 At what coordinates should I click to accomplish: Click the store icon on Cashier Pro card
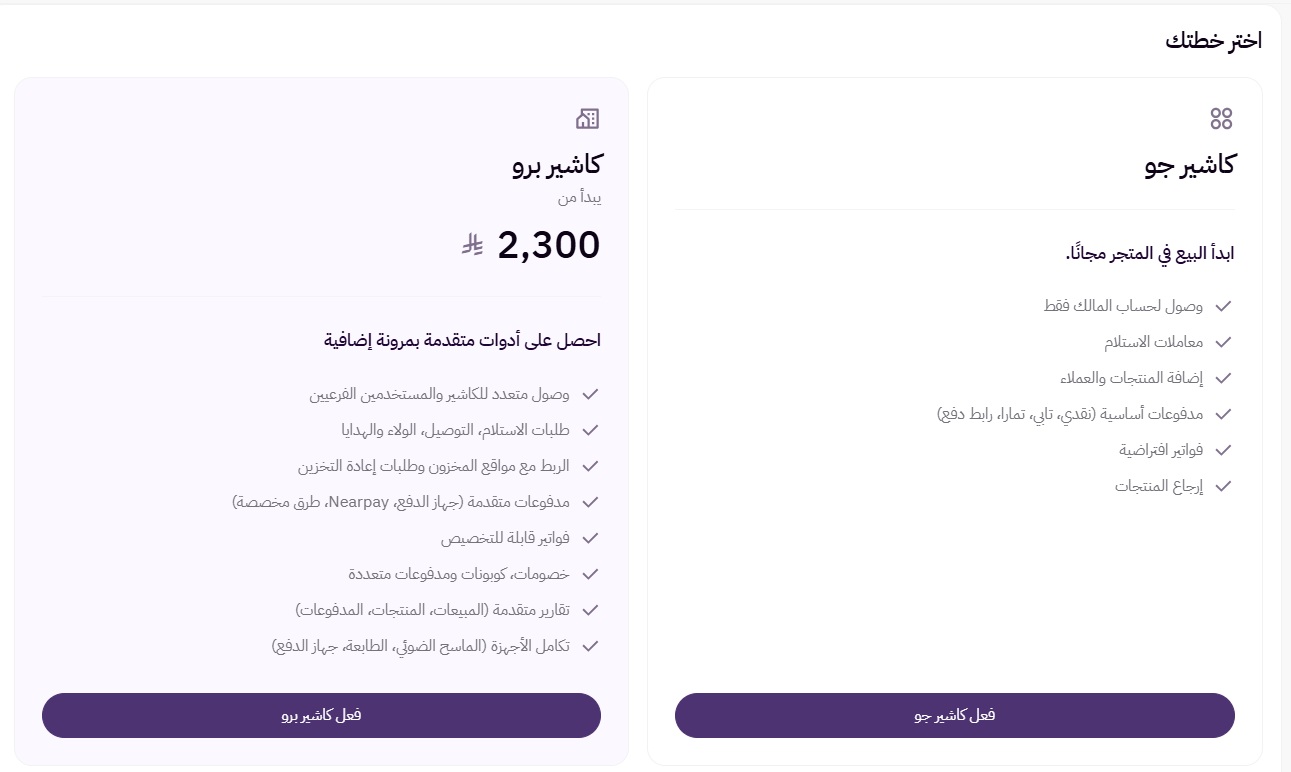(588, 118)
